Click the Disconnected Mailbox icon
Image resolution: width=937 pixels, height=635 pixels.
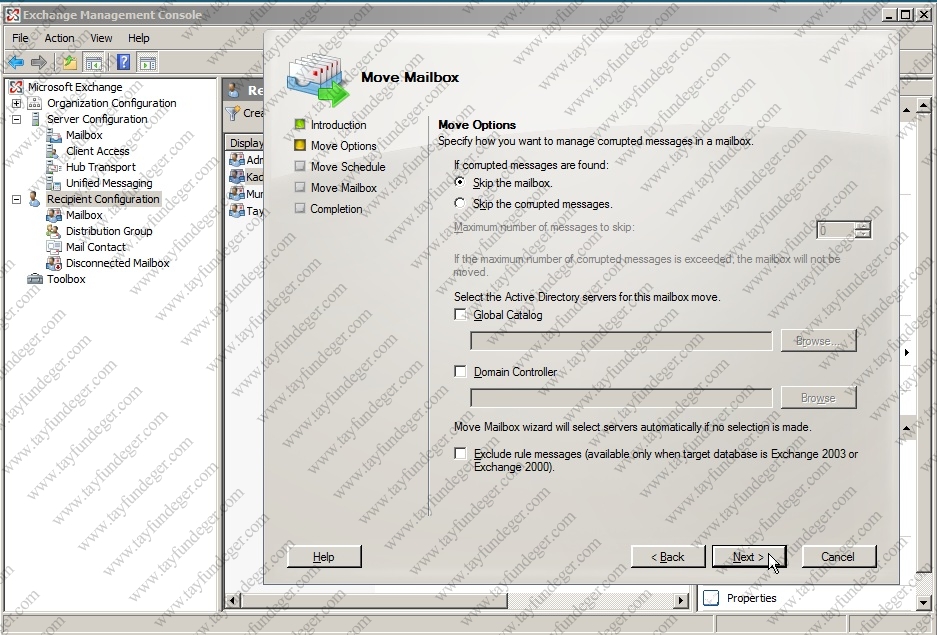pos(54,263)
